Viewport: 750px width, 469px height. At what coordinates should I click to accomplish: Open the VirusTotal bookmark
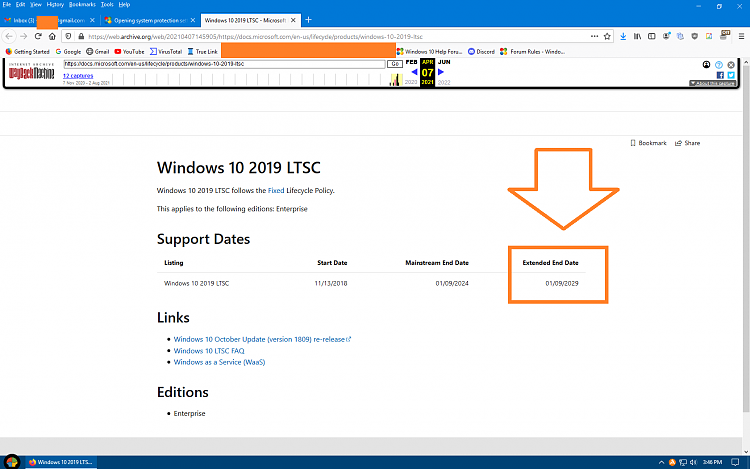click(x=165, y=52)
